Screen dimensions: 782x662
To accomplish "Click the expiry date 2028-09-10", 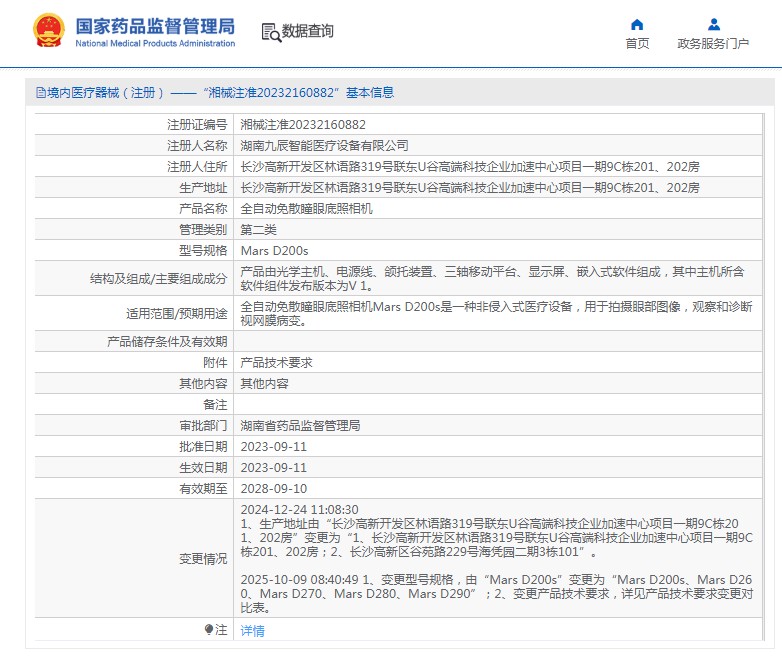I will tap(273, 489).
